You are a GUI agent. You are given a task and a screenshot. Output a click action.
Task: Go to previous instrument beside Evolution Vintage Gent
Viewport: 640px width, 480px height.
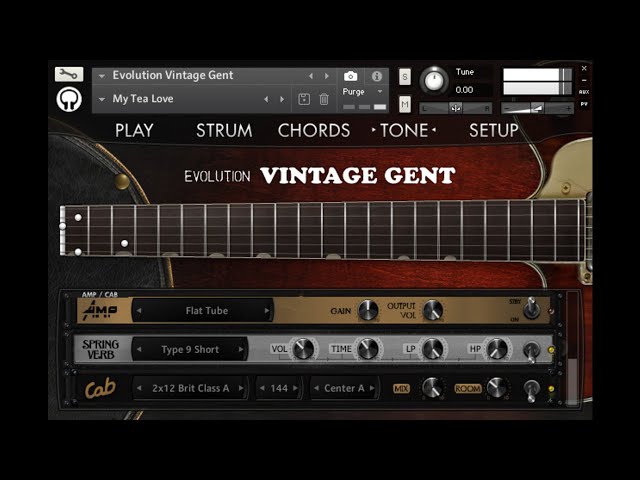311,76
